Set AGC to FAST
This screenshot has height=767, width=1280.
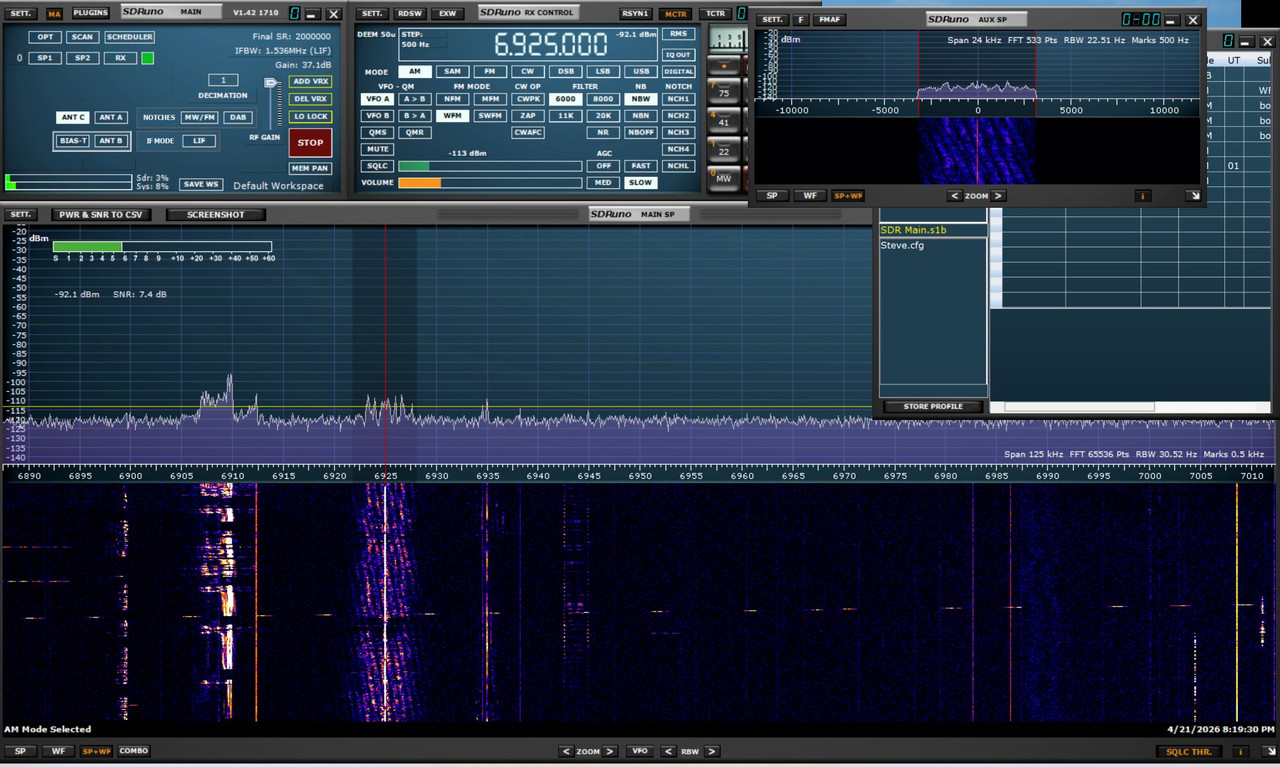click(640, 166)
